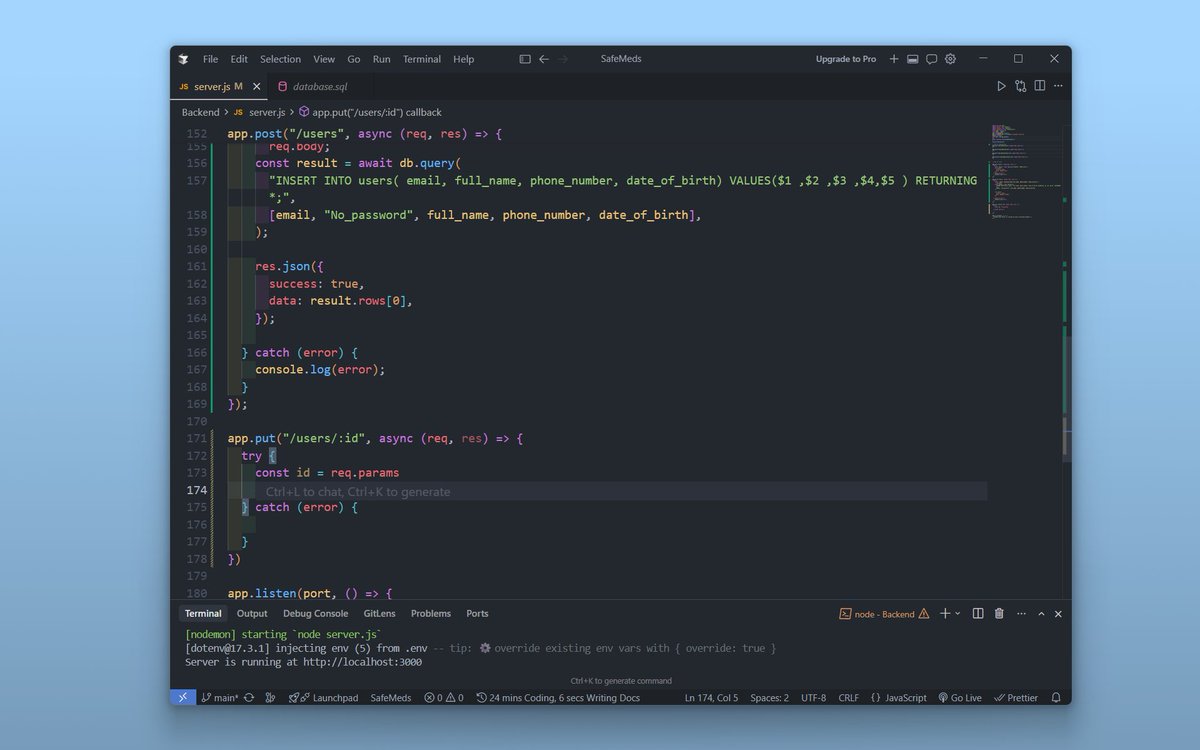The height and width of the screenshot is (750, 1200).
Task: Run the file with the play icon
Action: (1001, 86)
